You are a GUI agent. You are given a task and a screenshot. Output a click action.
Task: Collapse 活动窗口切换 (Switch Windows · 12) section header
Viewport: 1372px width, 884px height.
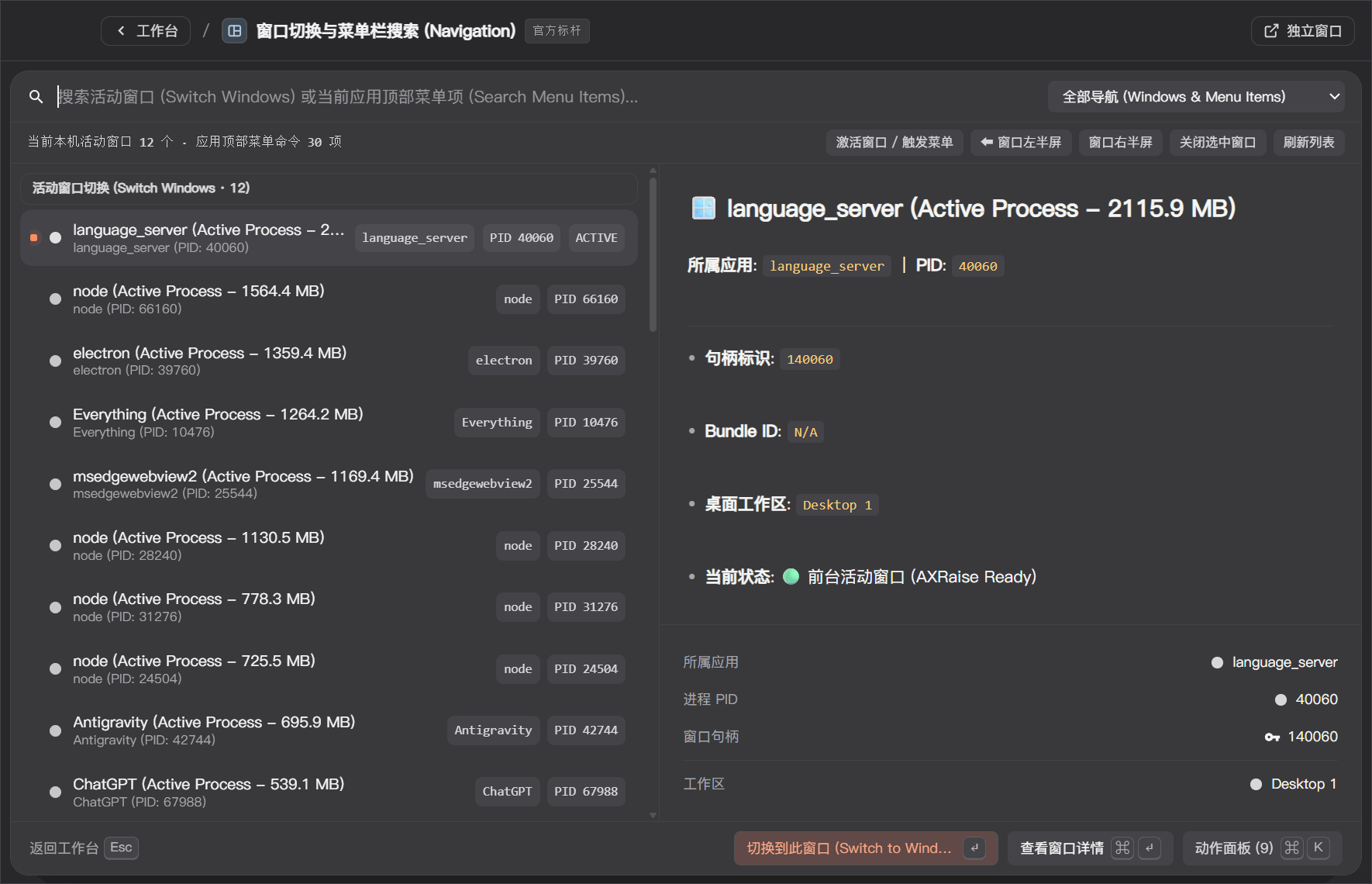pyautogui.click(x=329, y=188)
